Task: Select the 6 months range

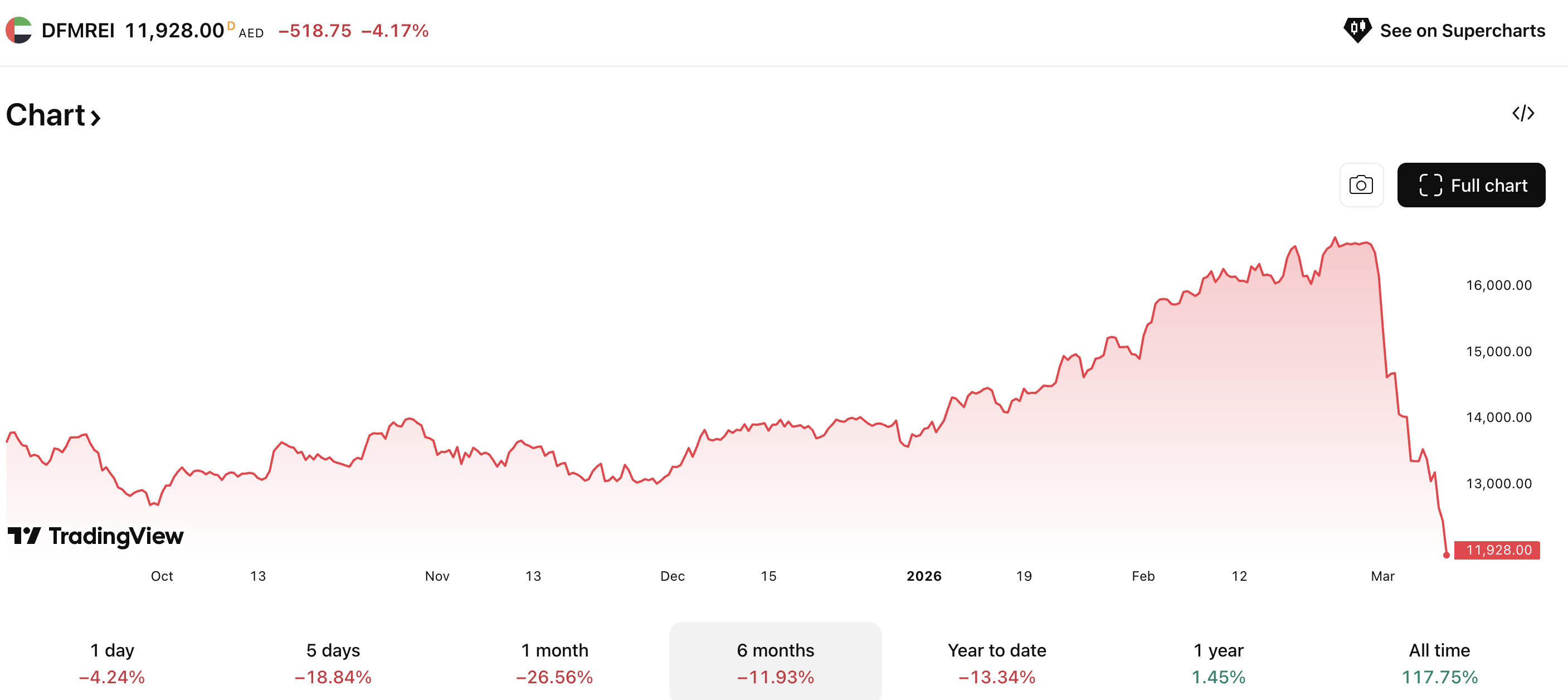Action: point(775,662)
